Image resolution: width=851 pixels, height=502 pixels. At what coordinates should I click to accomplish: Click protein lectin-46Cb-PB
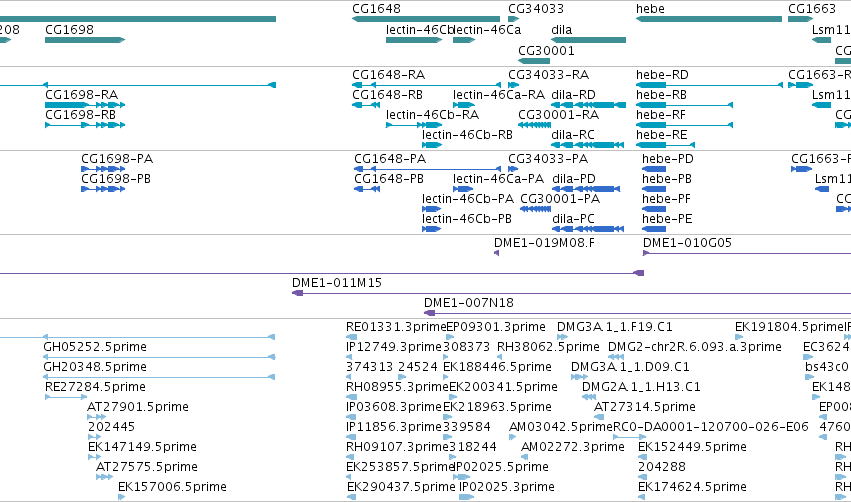431,229
